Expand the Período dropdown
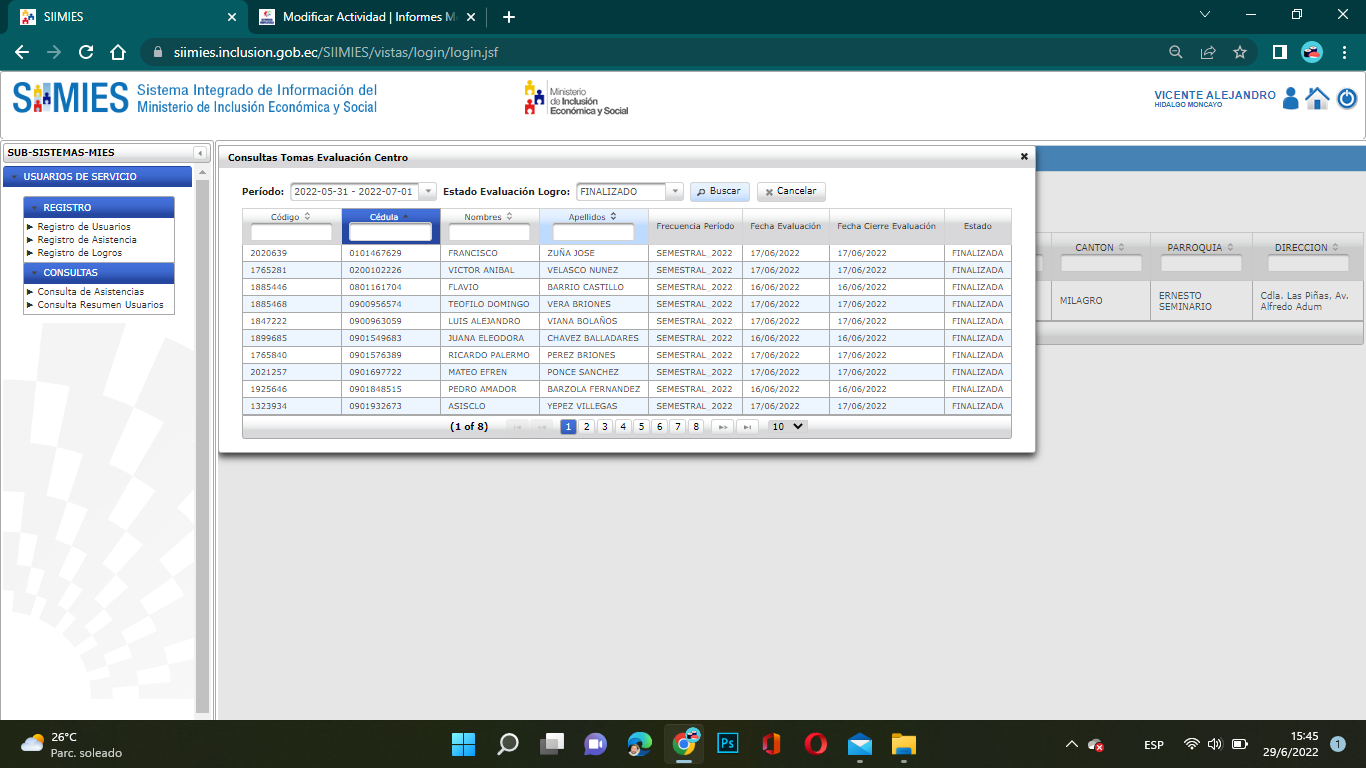 click(x=428, y=192)
